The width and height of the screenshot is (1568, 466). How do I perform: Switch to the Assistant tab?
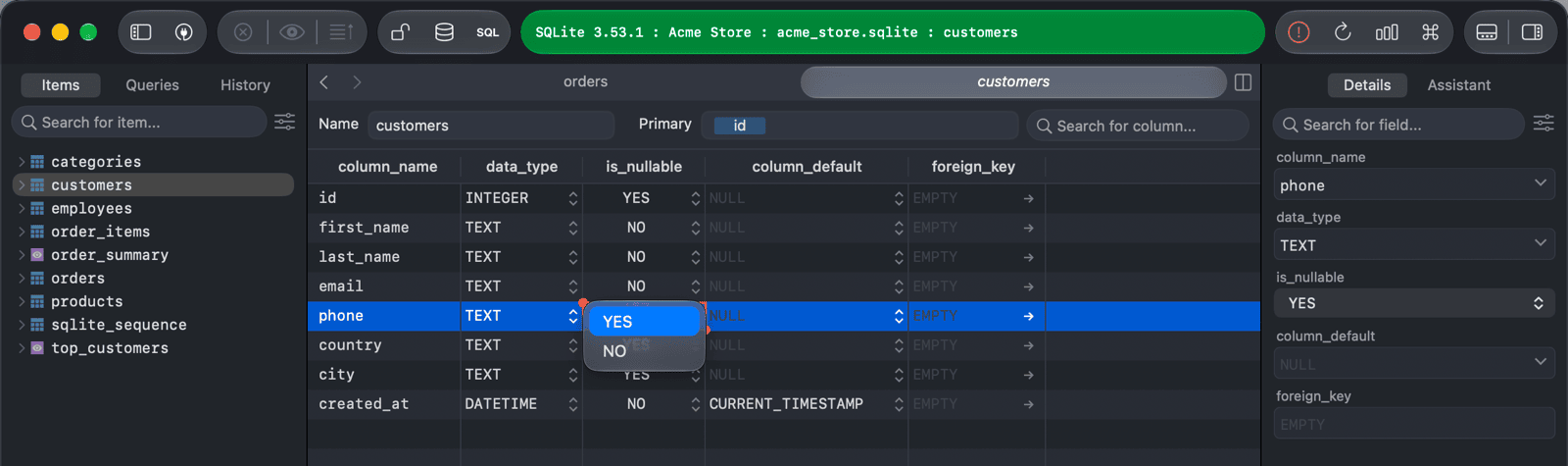click(1458, 85)
